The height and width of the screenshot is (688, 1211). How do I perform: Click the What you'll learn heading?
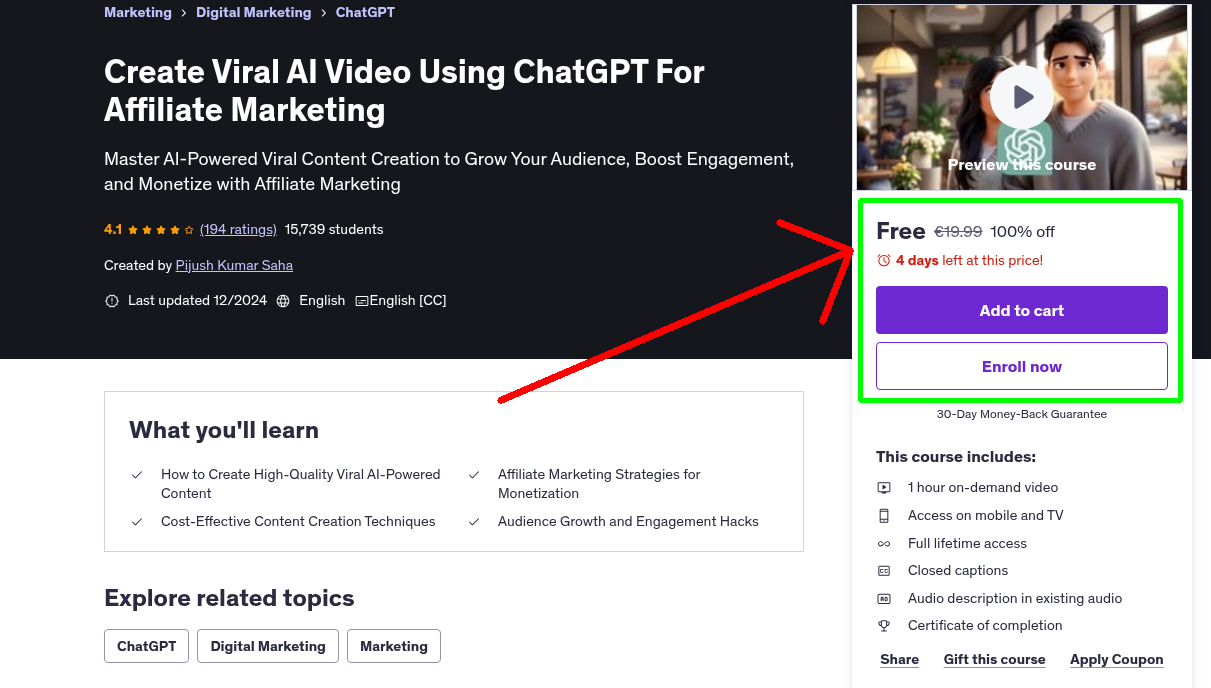[x=224, y=430]
